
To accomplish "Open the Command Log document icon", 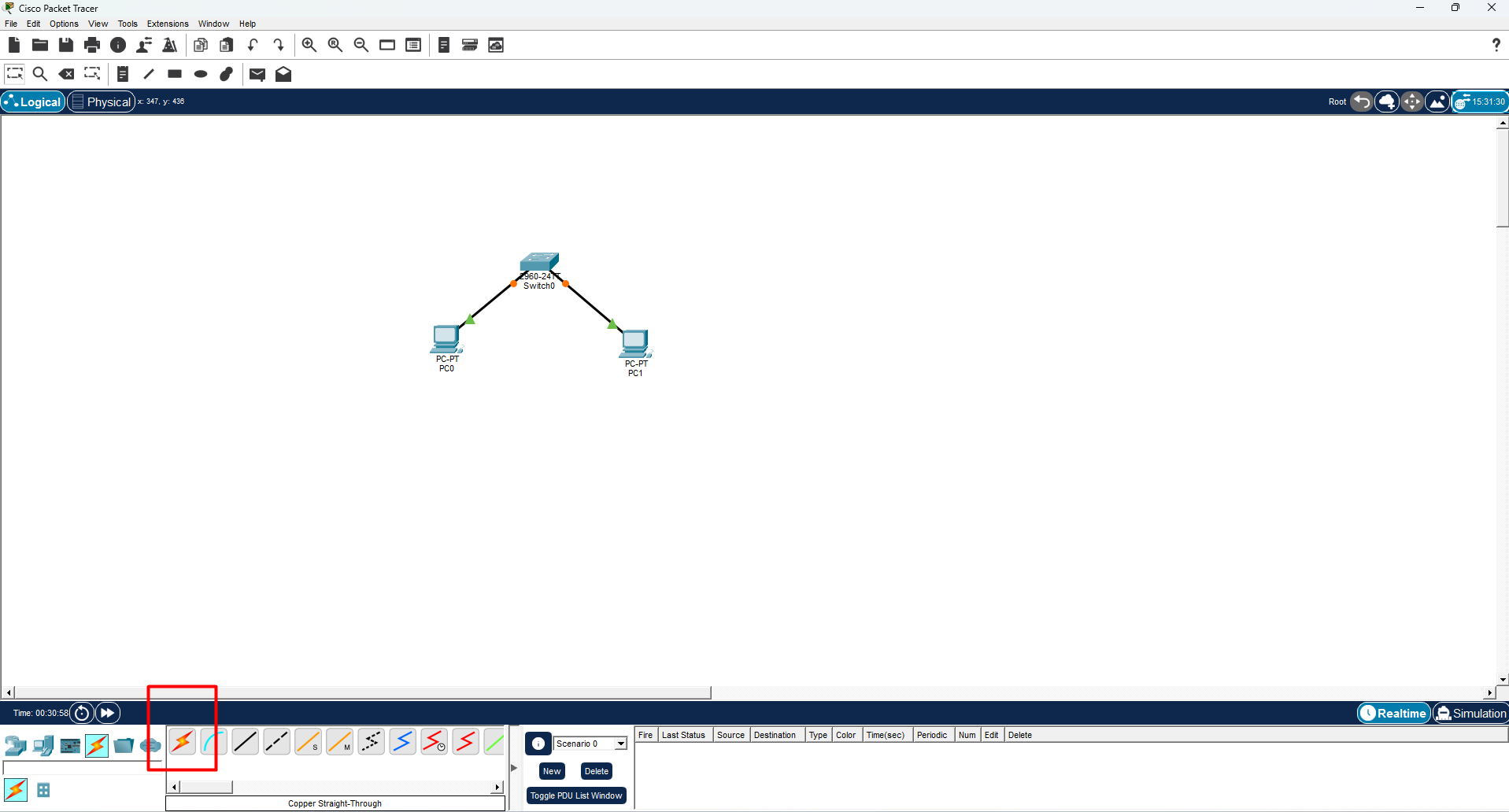I will [x=444, y=45].
